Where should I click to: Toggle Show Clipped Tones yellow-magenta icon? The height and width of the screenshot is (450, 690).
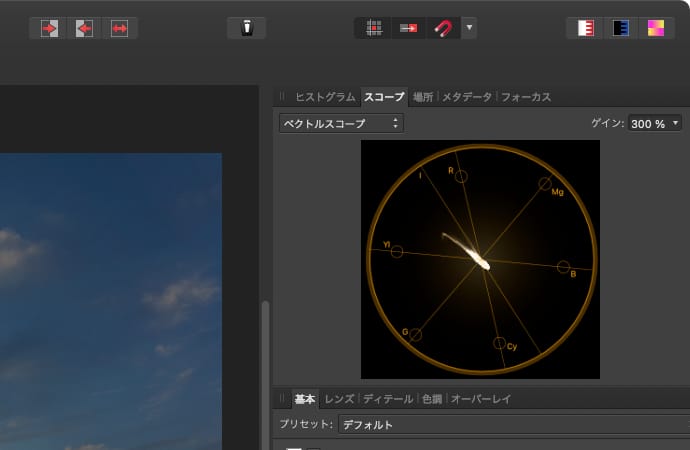tap(655, 28)
